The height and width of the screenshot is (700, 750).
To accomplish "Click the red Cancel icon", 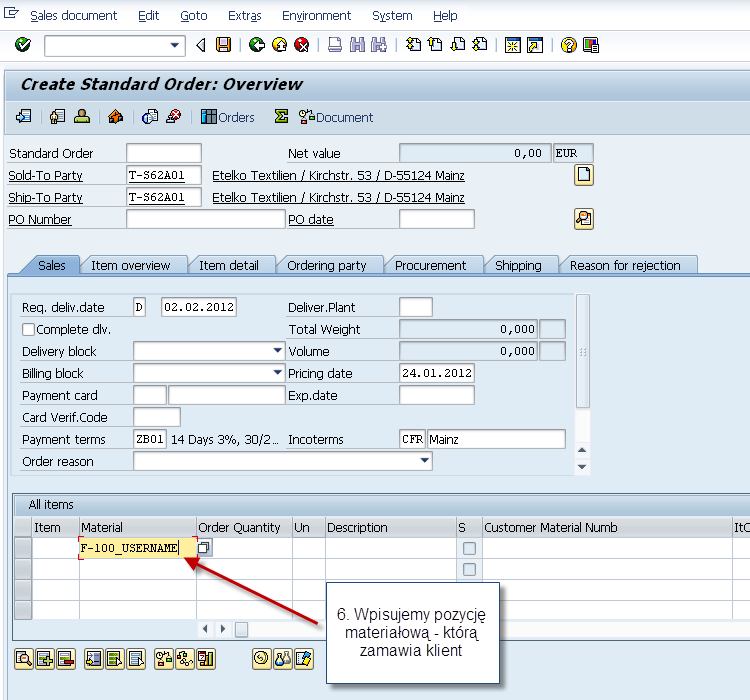I will pyautogui.click(x=302, y=45).
